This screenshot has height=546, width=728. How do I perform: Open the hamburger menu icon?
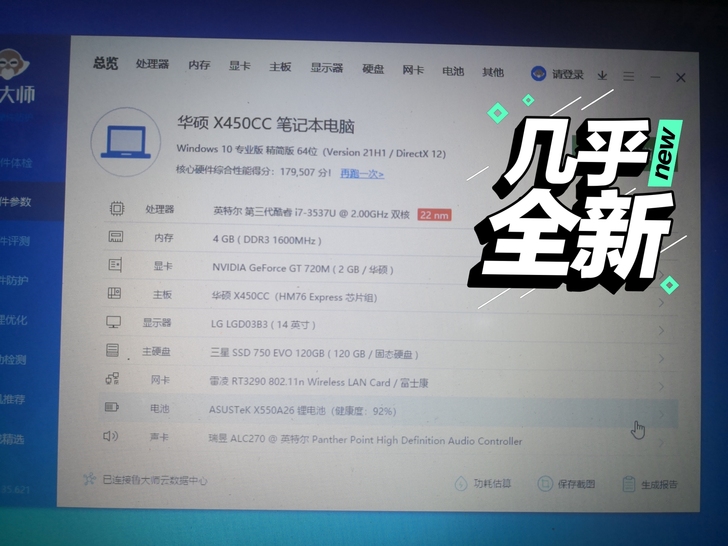(629, 76)
